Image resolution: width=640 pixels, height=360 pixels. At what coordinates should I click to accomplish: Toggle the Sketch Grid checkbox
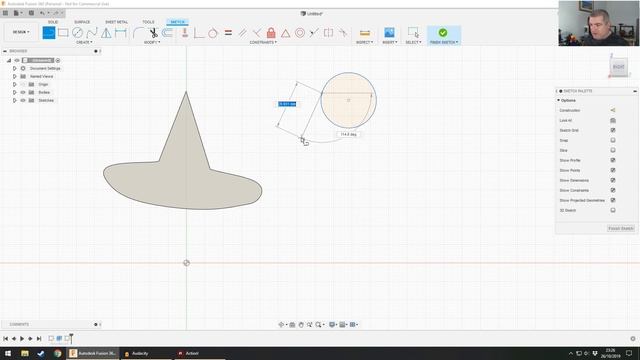(x=613, y=130)
